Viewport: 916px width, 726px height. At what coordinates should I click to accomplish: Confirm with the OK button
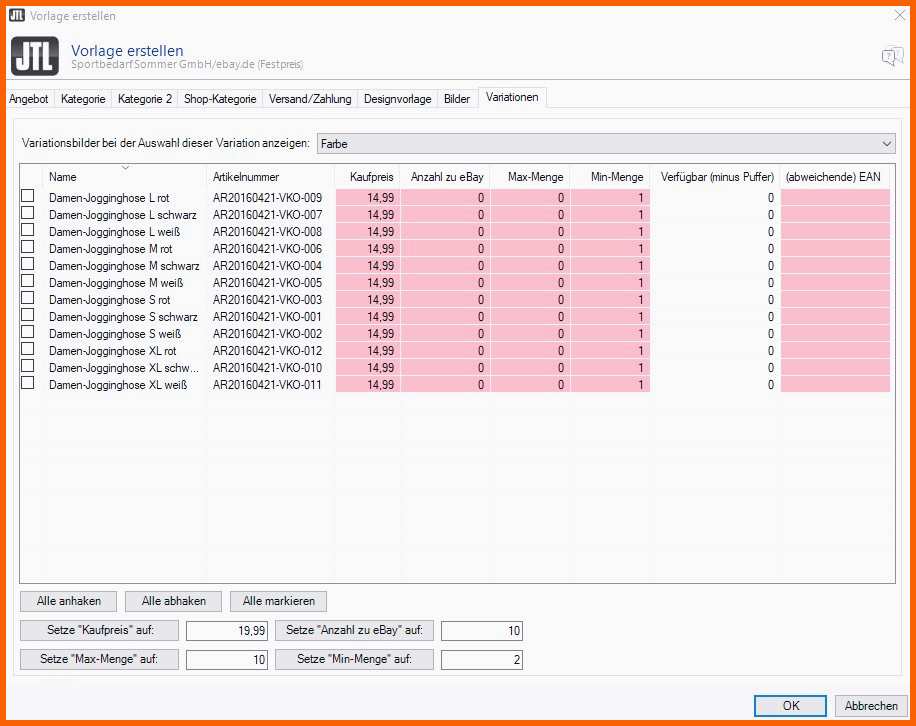tap(790, 705)
